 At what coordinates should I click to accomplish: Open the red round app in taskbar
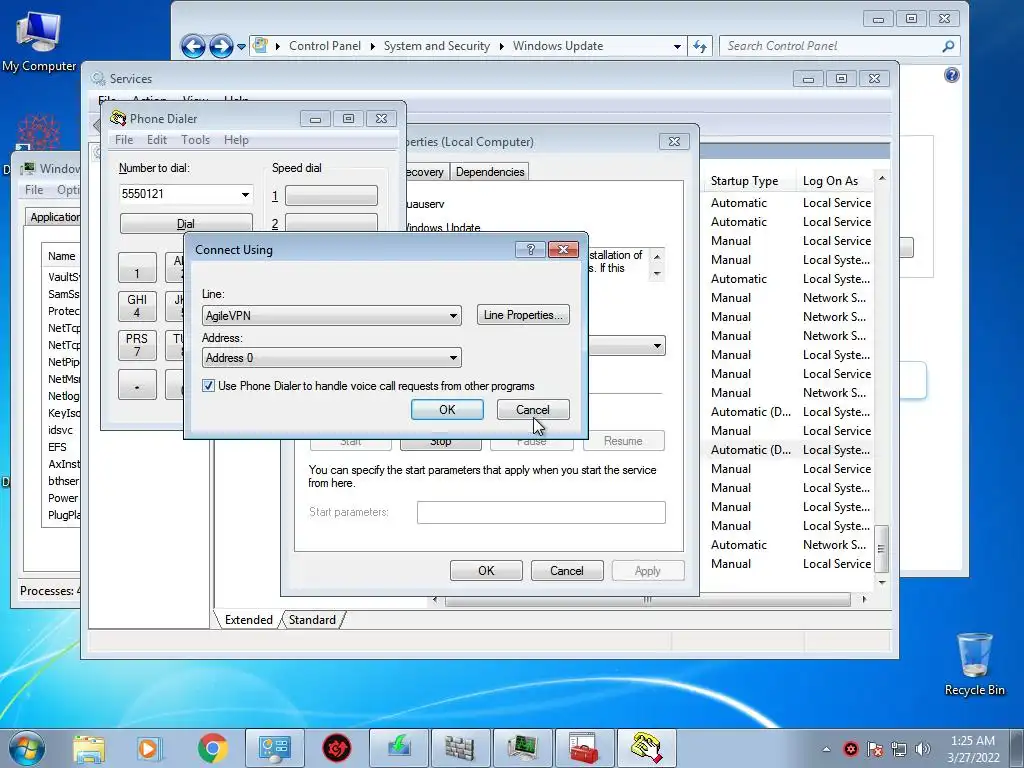337,748
